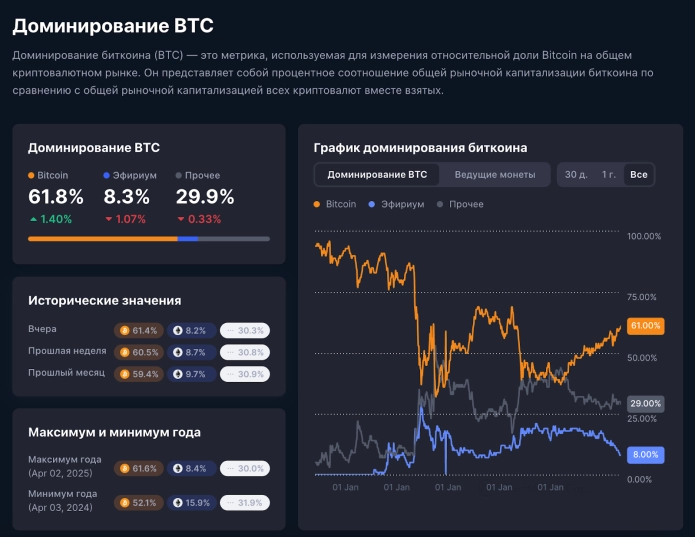Open the Ведущие монеты tab

click(x=495, y=174)
